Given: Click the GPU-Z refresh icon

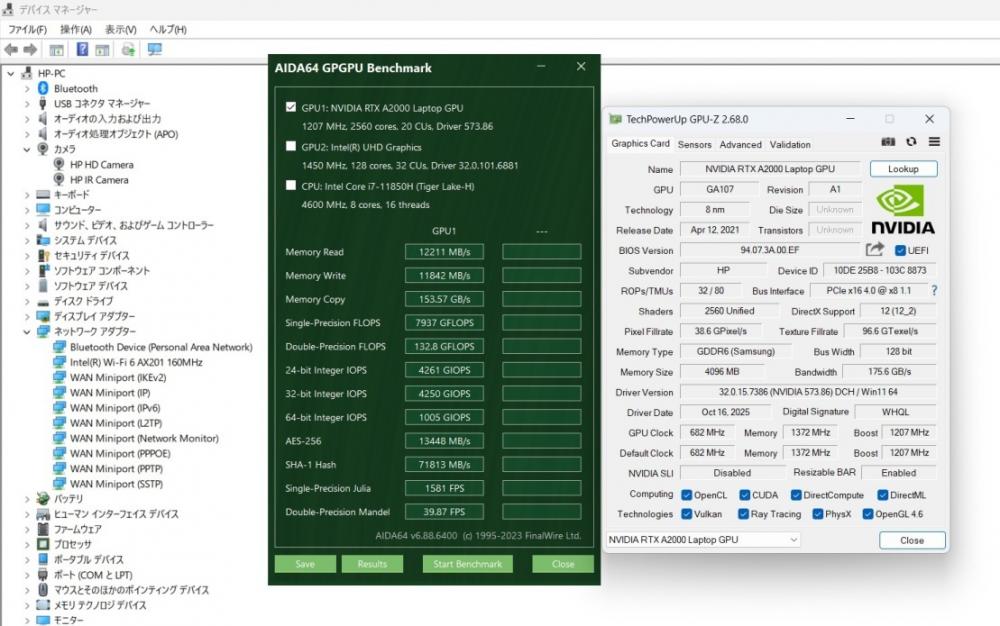Looking at the screenshot, I should tap(911, 143).
